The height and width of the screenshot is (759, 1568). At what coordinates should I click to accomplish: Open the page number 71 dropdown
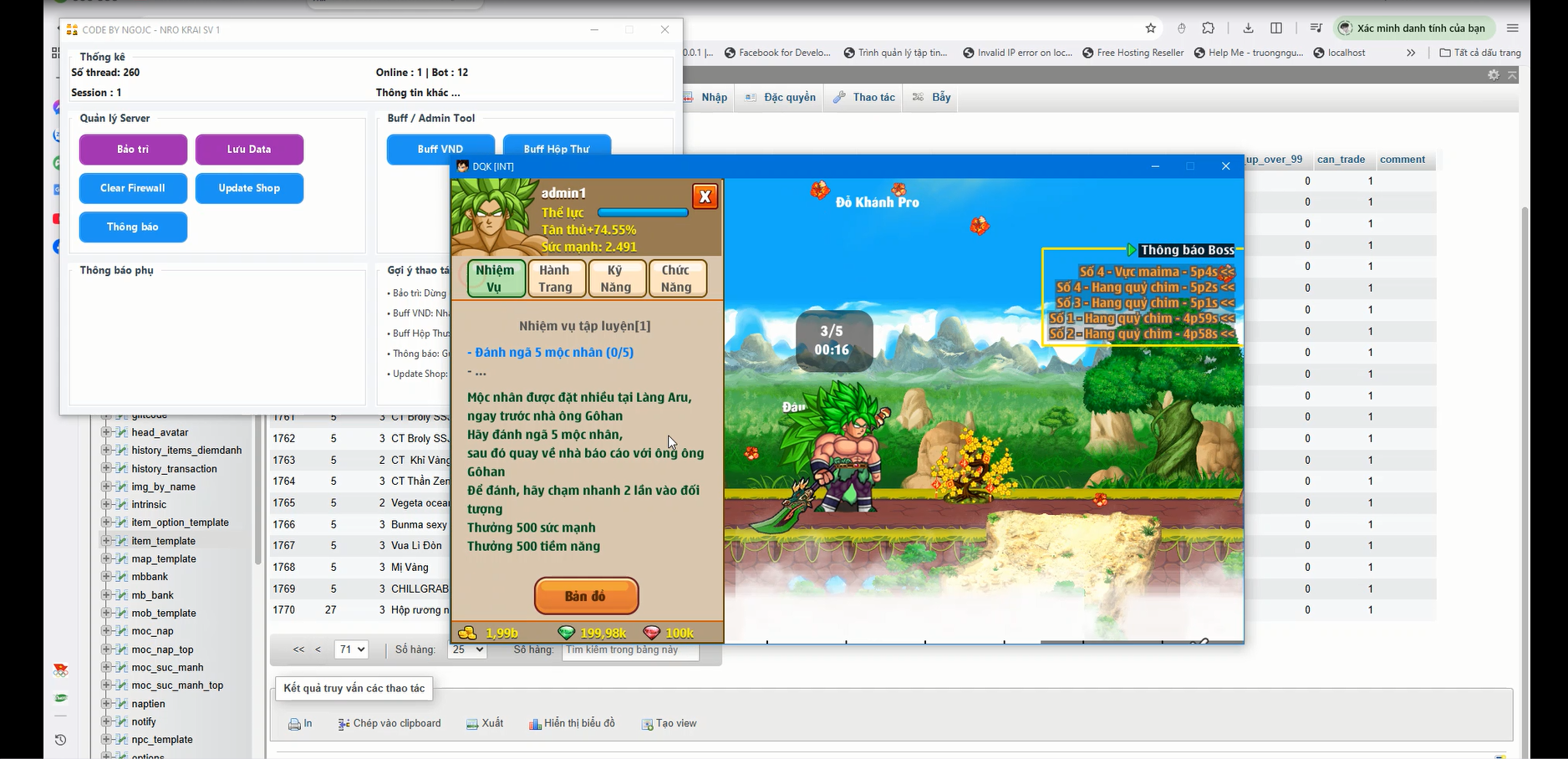coord(351,649)
